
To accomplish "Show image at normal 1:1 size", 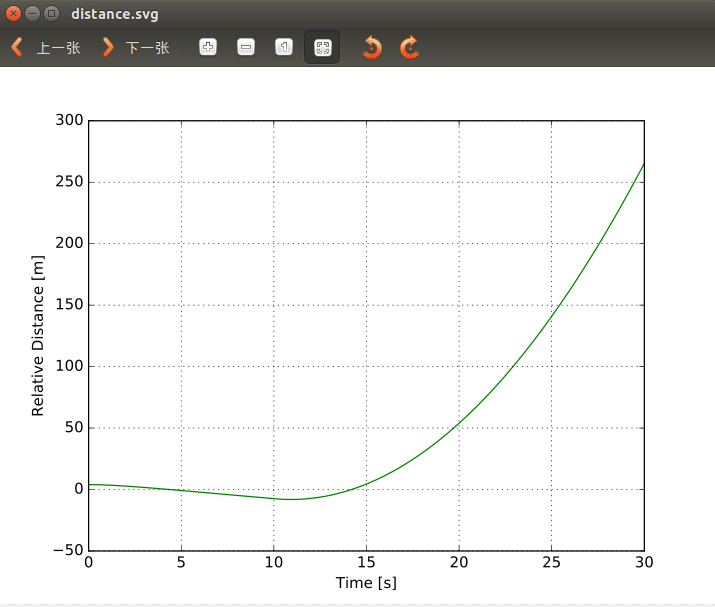I will tap(284, 48).
